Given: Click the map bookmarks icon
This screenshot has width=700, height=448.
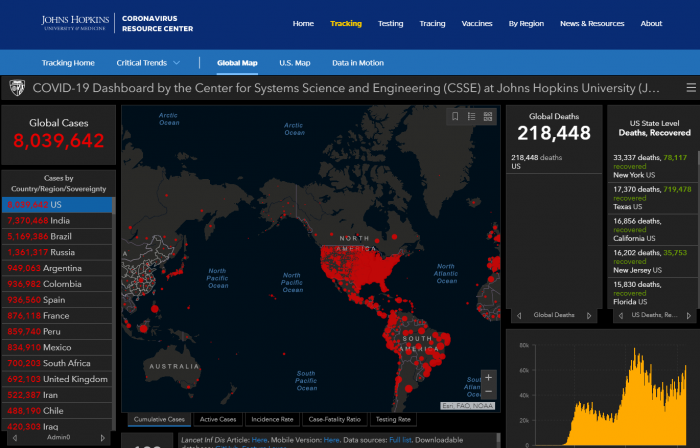Looking at the screenshot, I should click(455, 116).
